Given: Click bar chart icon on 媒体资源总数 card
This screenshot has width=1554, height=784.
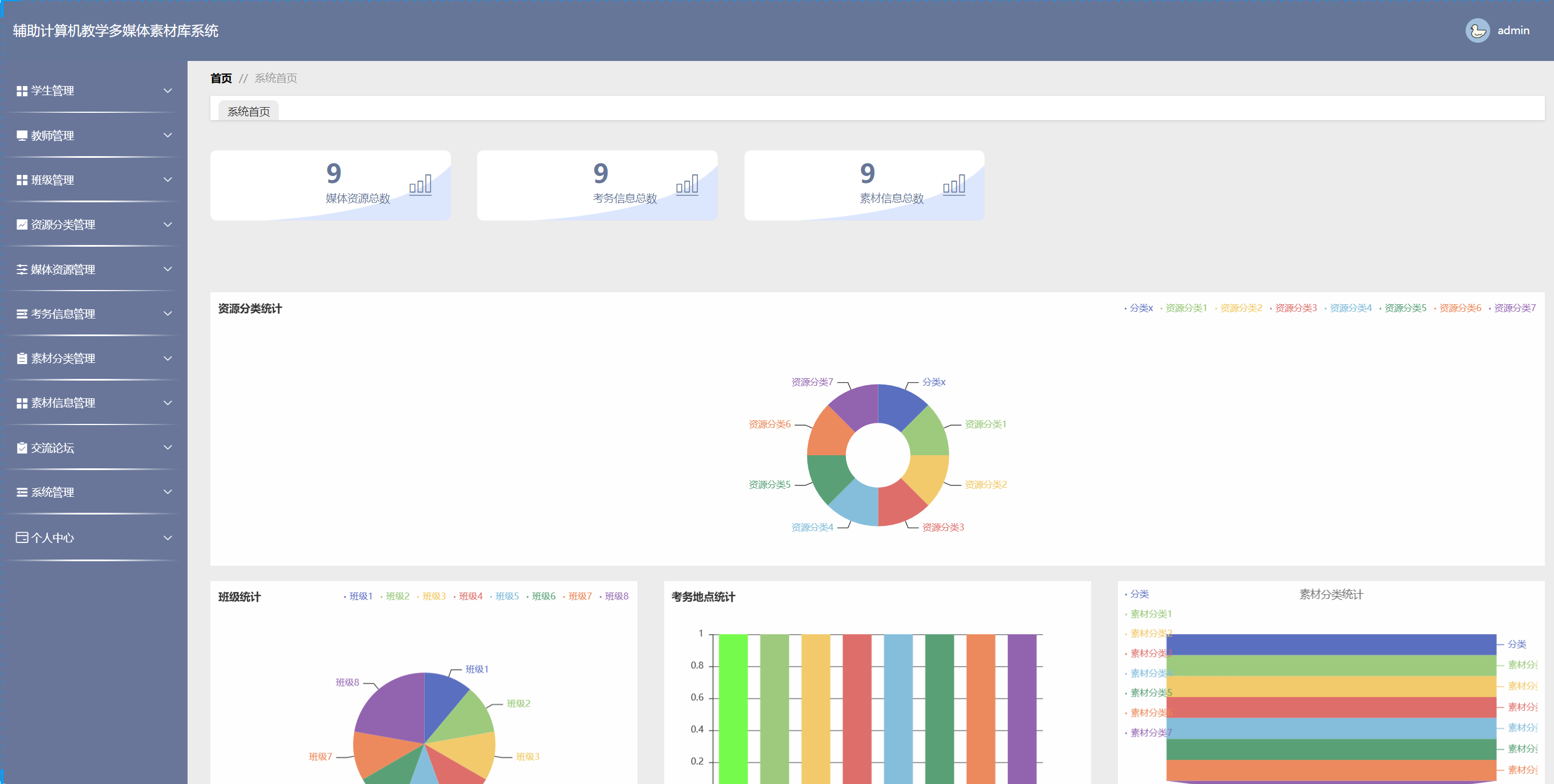Looking at the screenshot, I should click(421, 185).
